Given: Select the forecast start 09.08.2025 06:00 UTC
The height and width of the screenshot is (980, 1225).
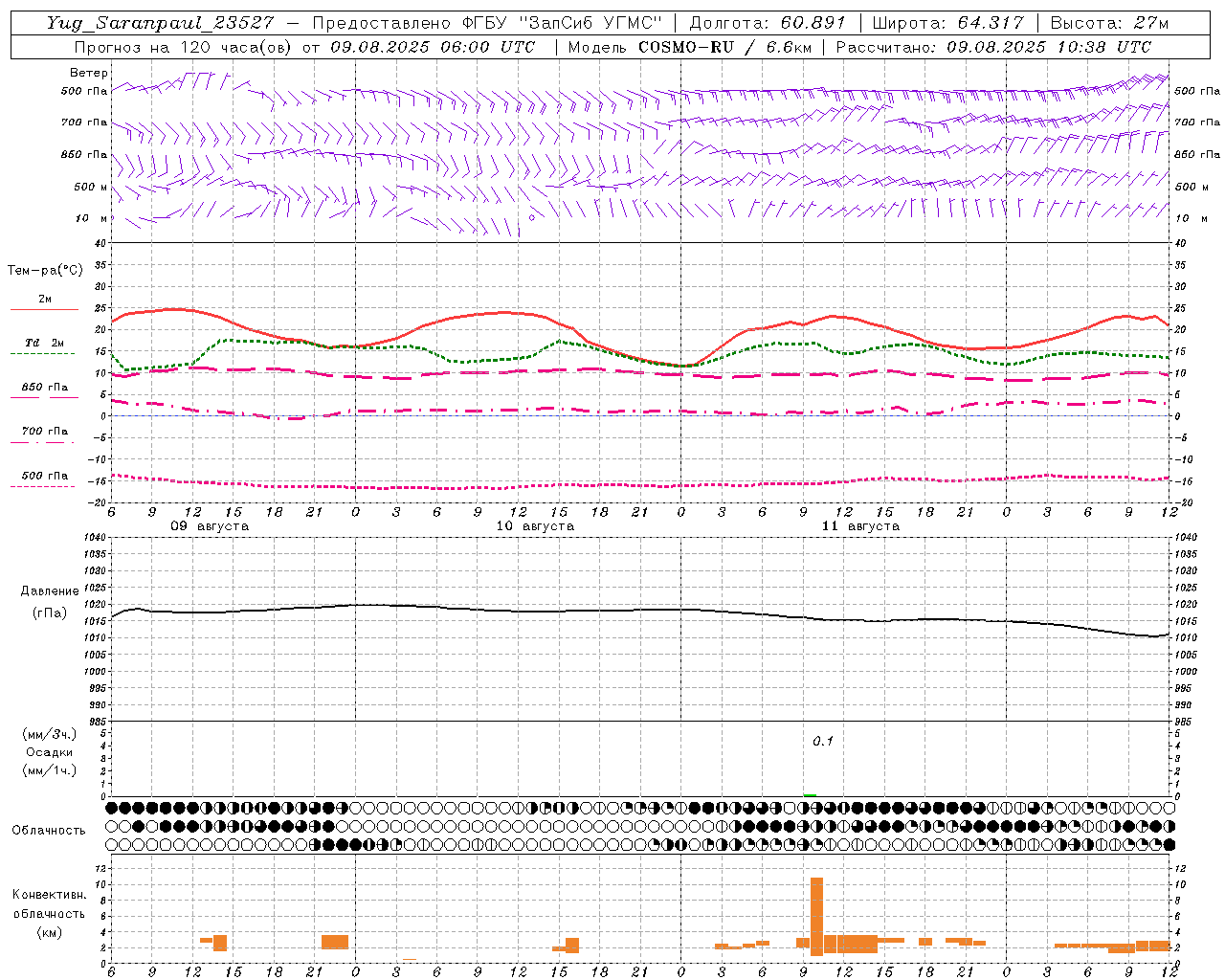Looking at the screenshot, I should coord(433,47).
